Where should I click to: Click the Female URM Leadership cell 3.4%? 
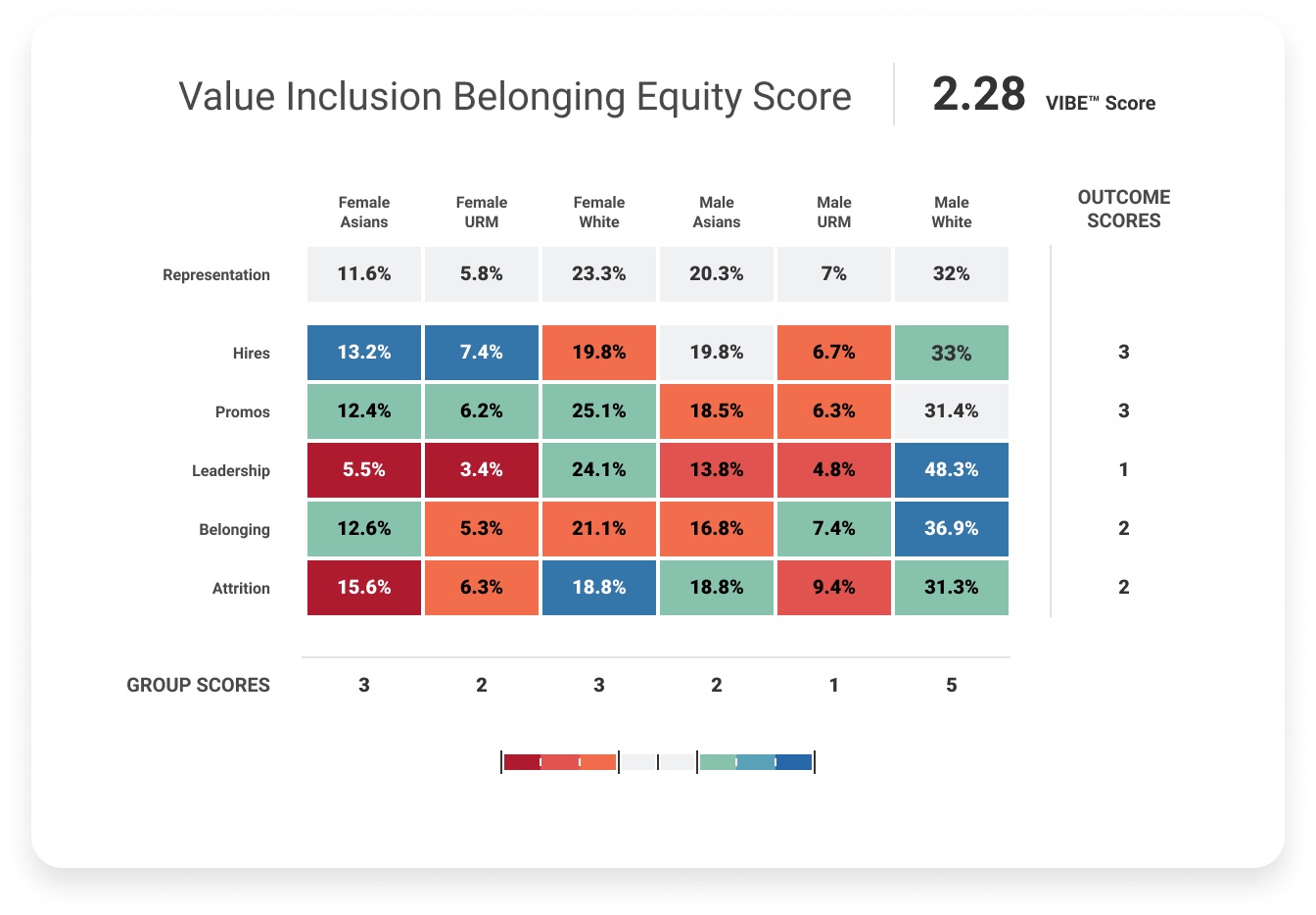(x=482, y=470)
